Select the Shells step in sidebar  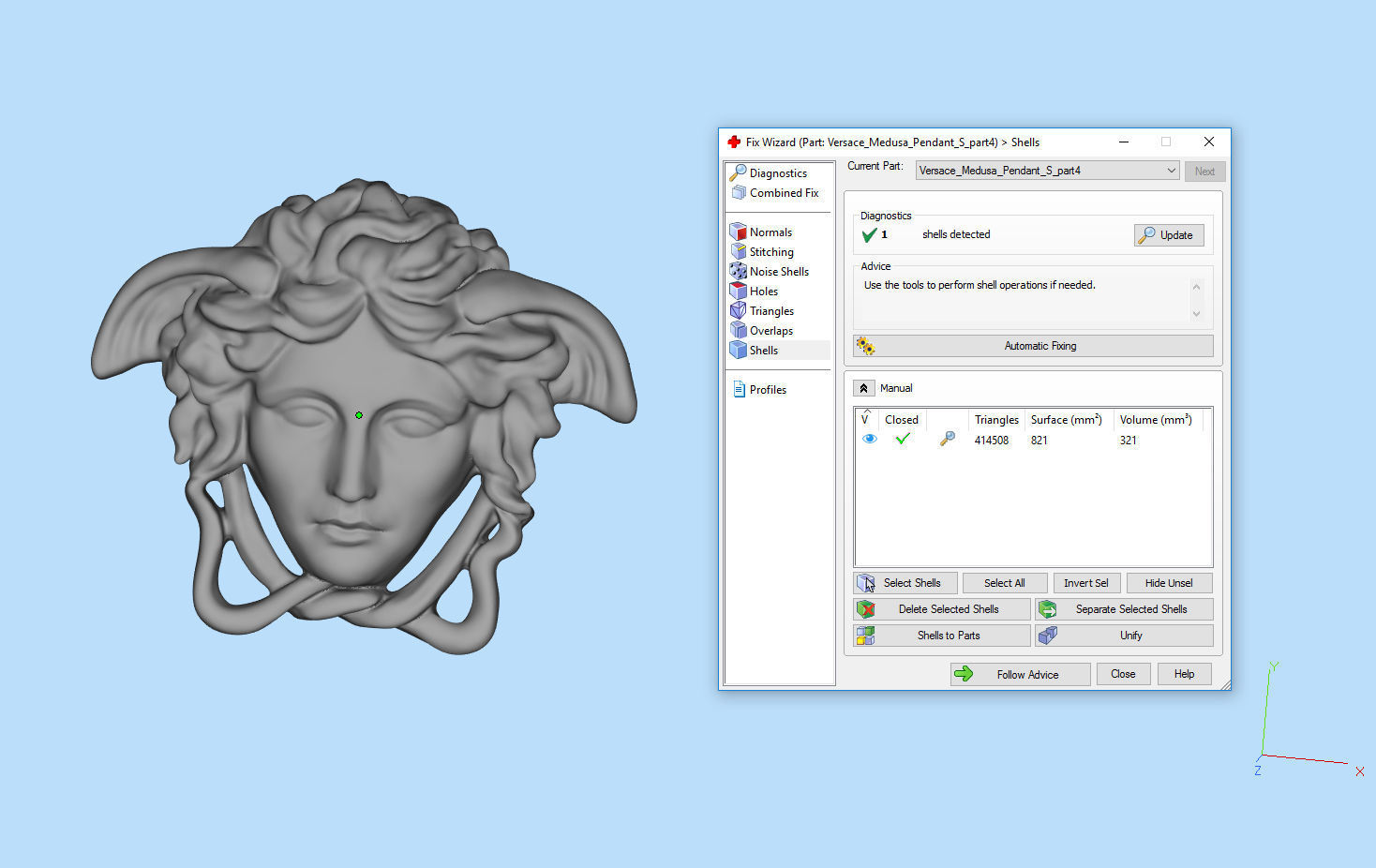click(x=779, y=351)
